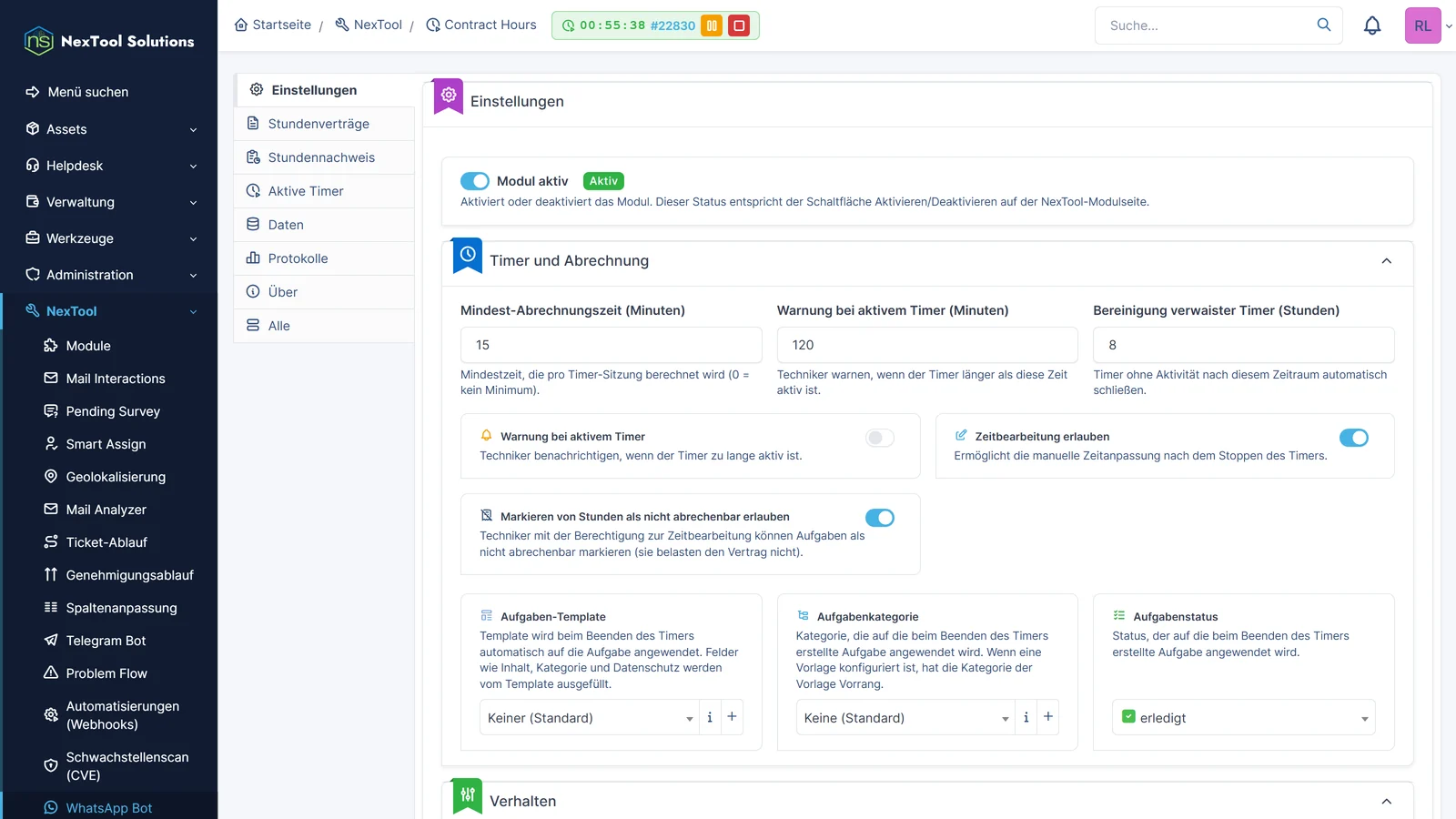This screenshot has width=1456, height=819.
Task: Expand Assets menu
Action: click(x=109, y=129)
